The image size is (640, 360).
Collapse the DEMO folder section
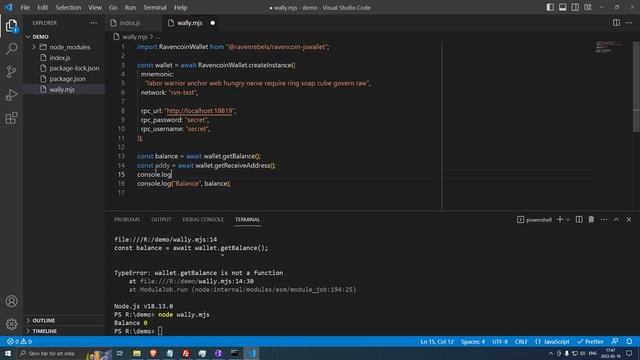coord(64,37)
